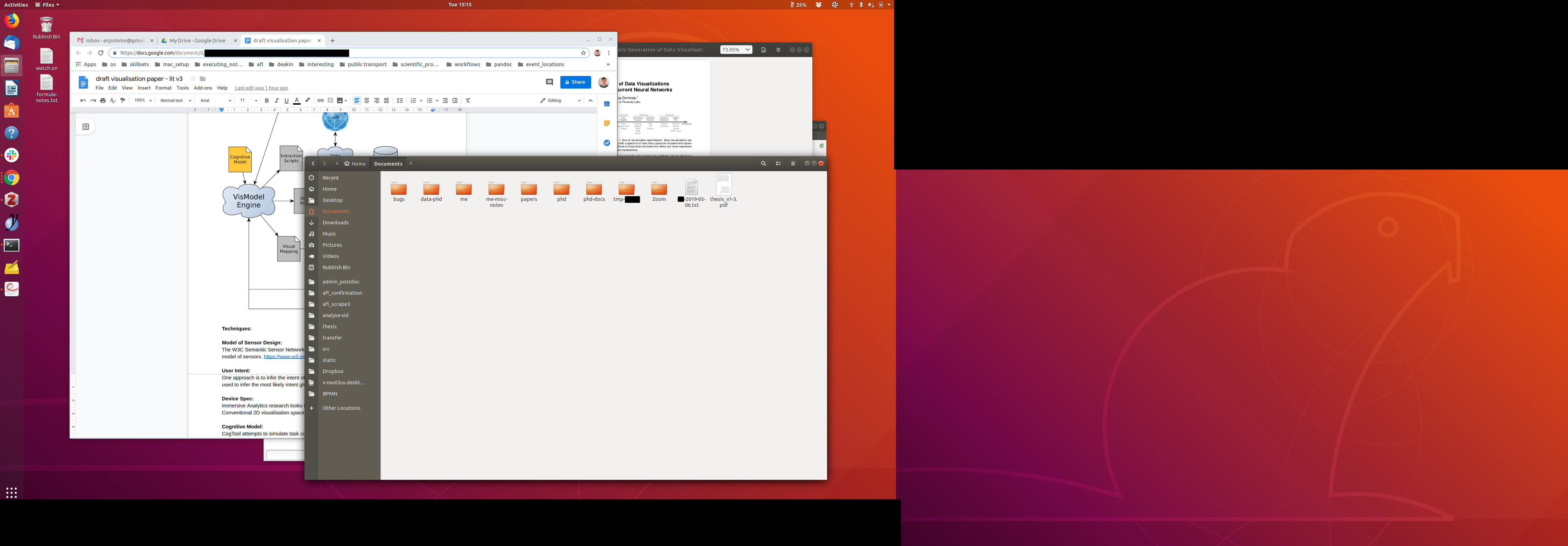Open the comment history icon
The width and height of the screenshot is (1568, 546).
click(x=549, y=82)
